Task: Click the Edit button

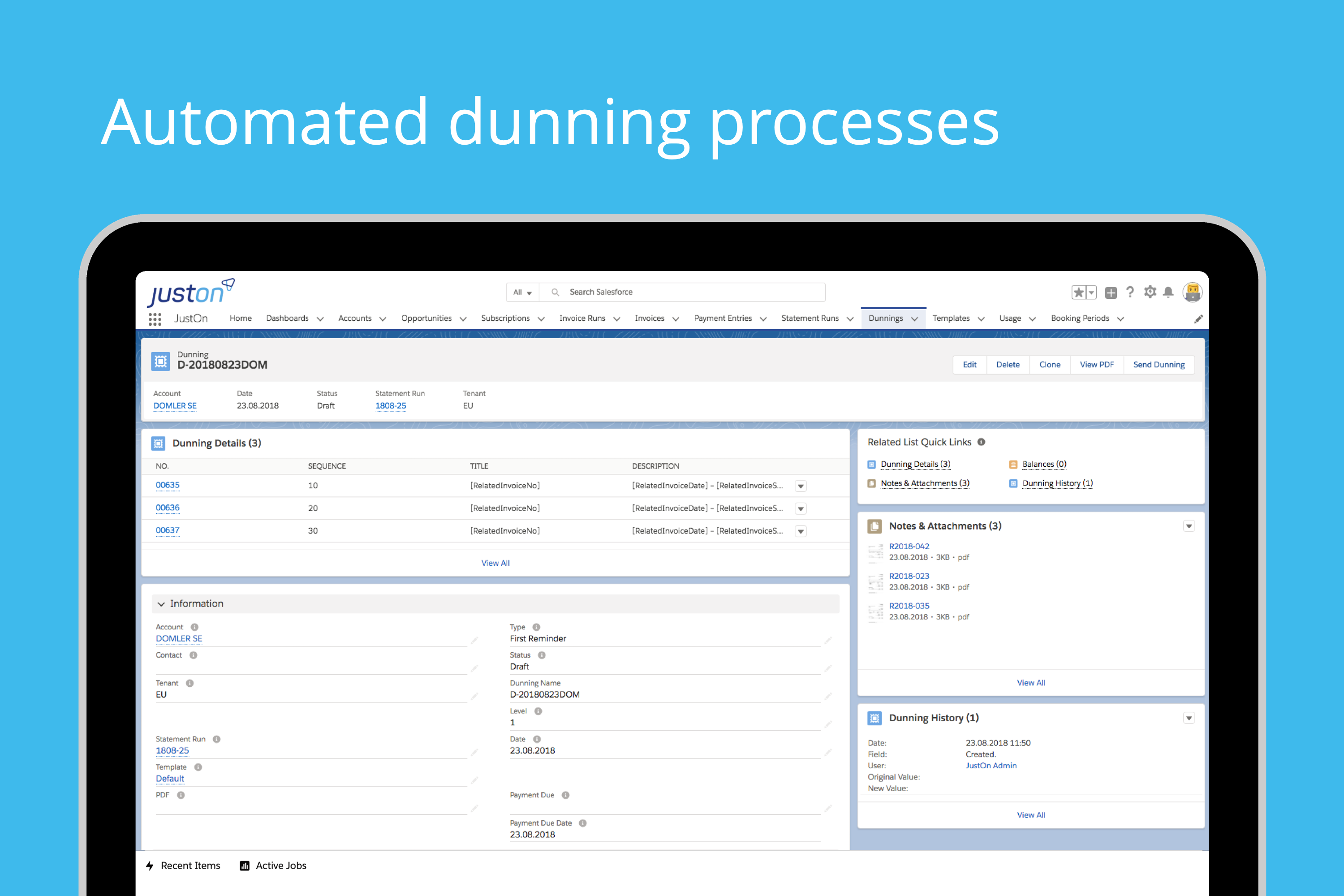Action: click(x=970, y=365)
